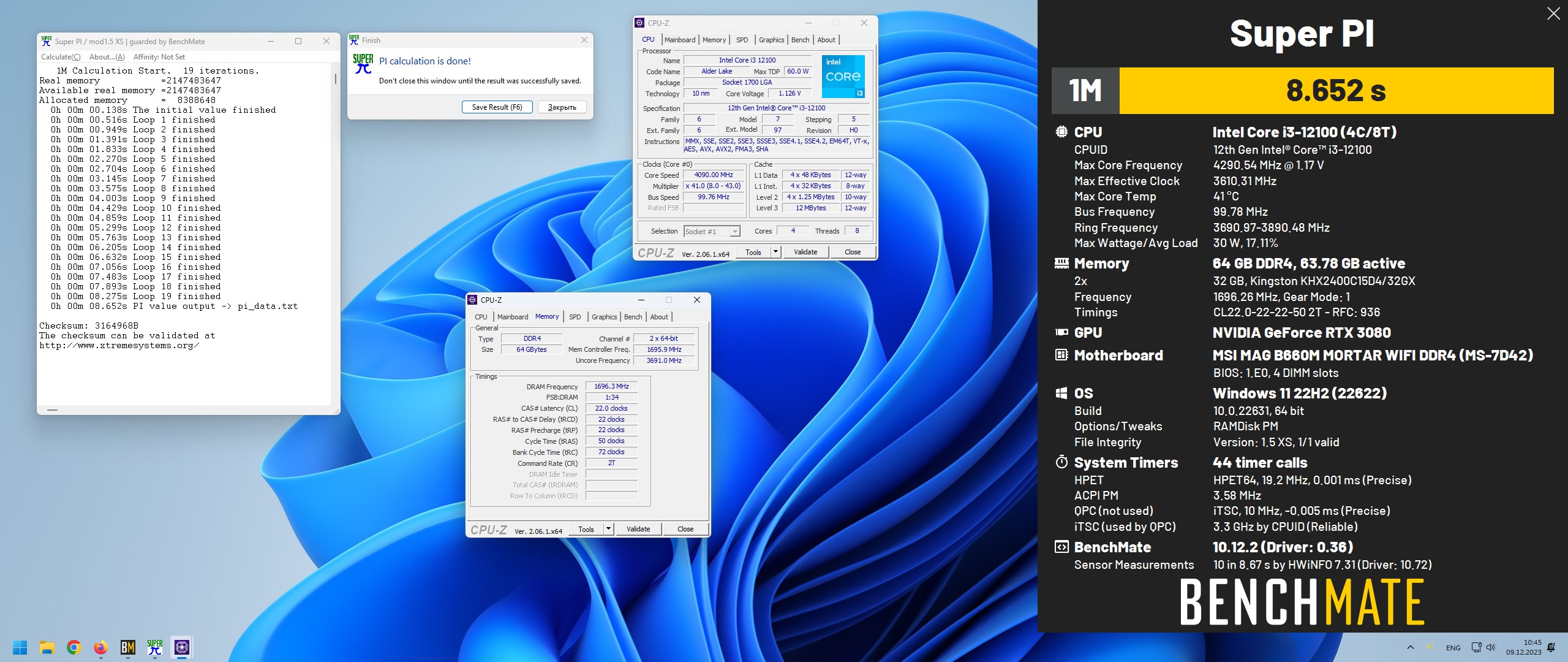Screen dimensions: 1568x662
Task: Open About menu in Super PI
Action: pyautogui.click(x=107, y=57)
